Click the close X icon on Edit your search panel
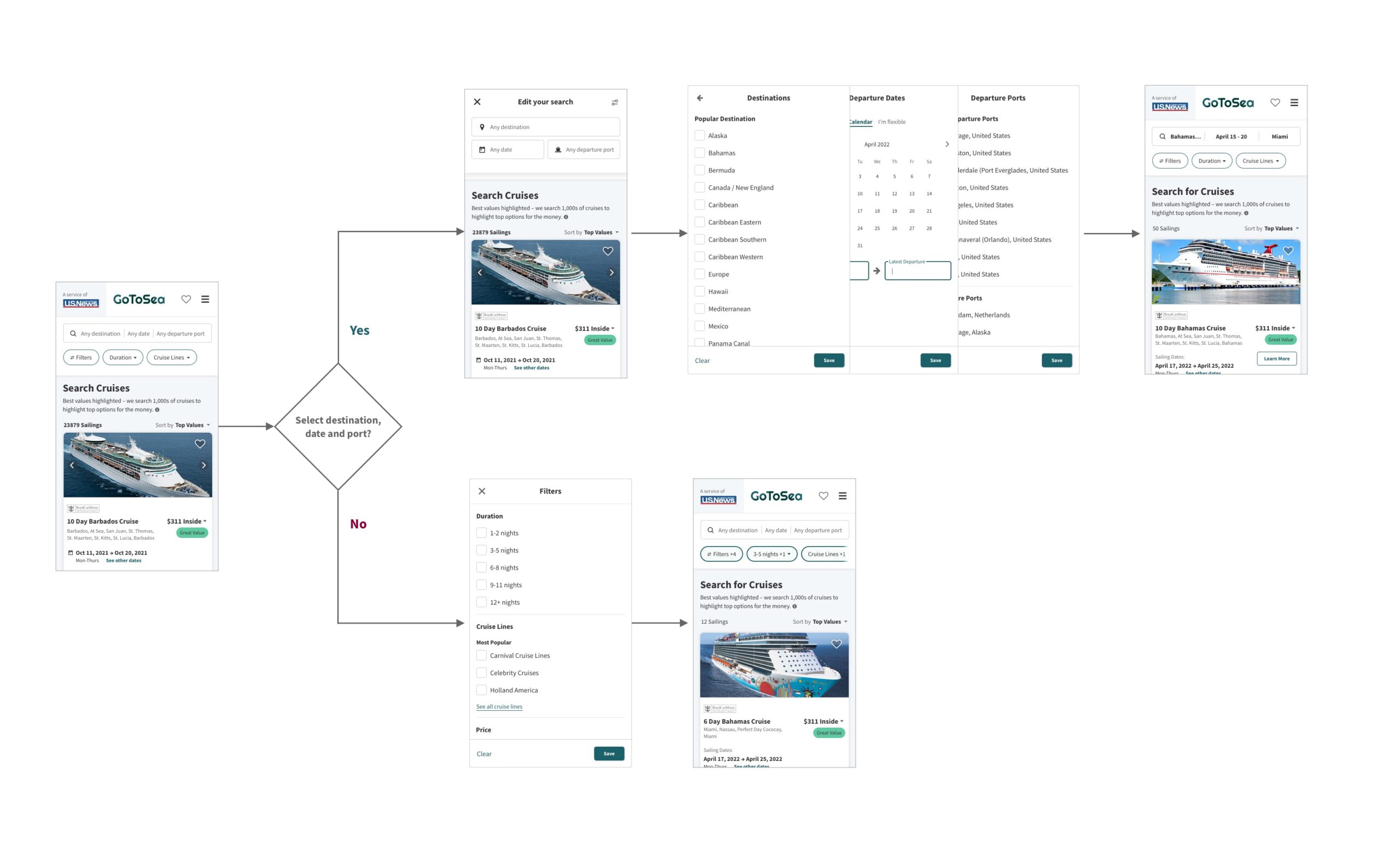 point(477,101)
